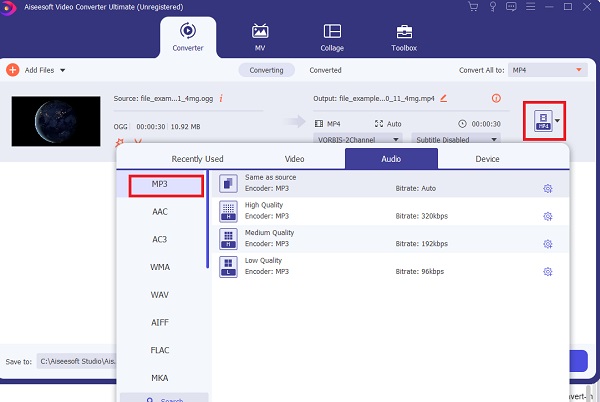The width and height of the screenshot is (600, 402).
Task: Choose WMA in the format list
Action: click(x=160, y=267)
